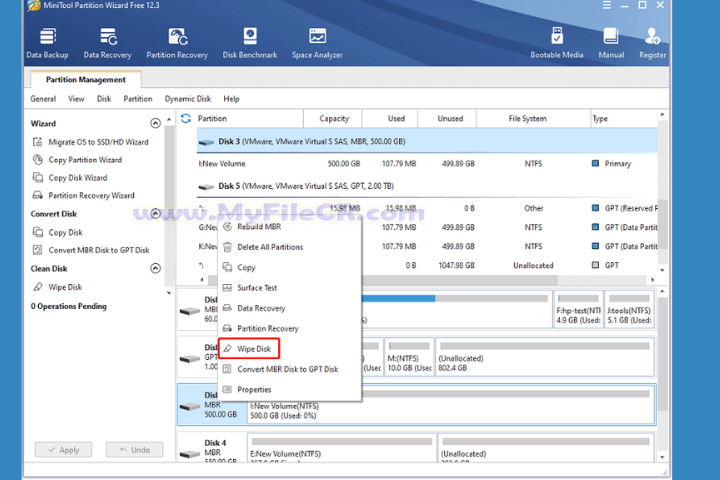Open the Data Backup tool
Screen dimensions: 720x480
pyautogui.click(x=47, y=43)
